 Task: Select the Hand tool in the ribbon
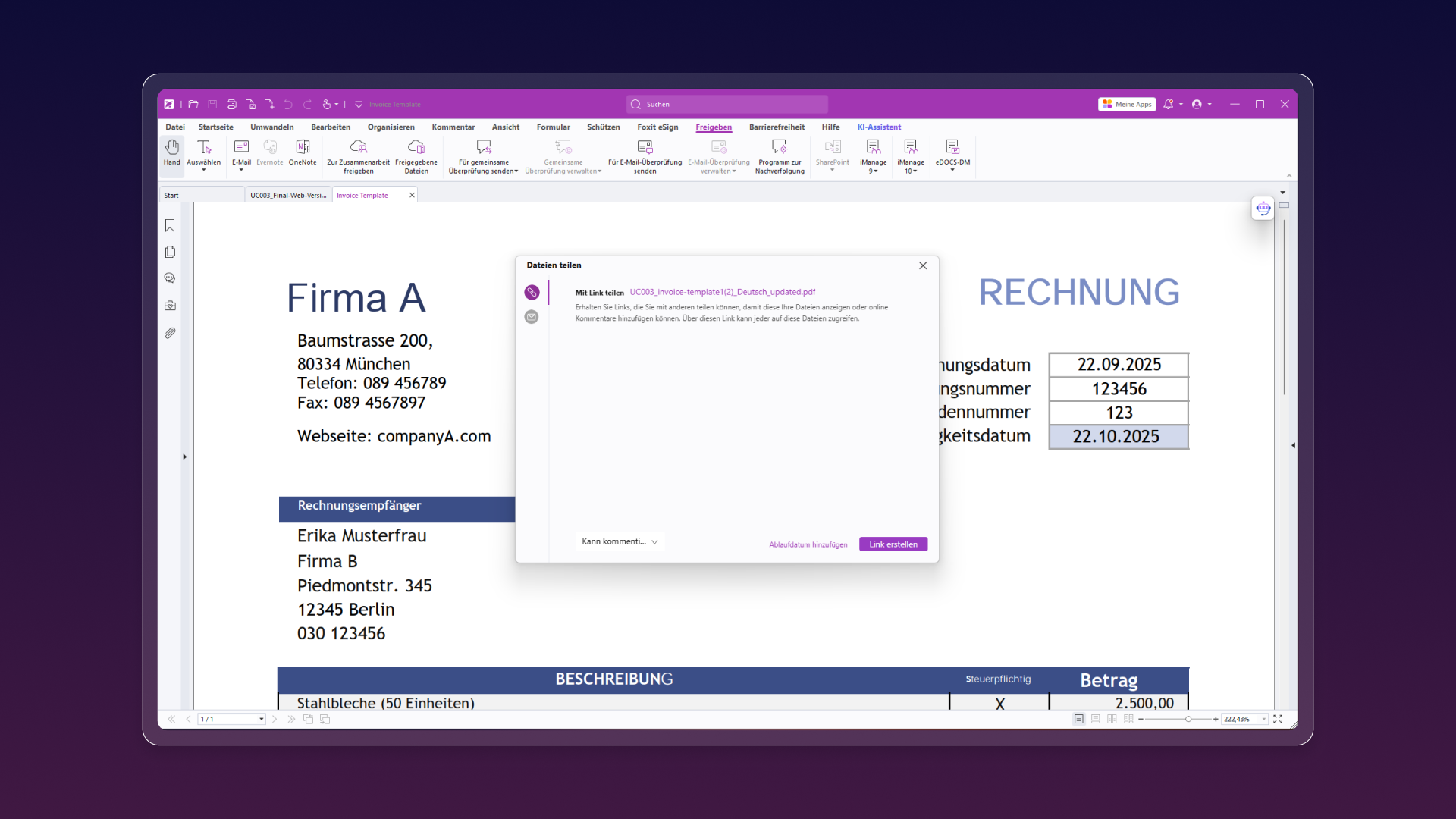point(172,152)
